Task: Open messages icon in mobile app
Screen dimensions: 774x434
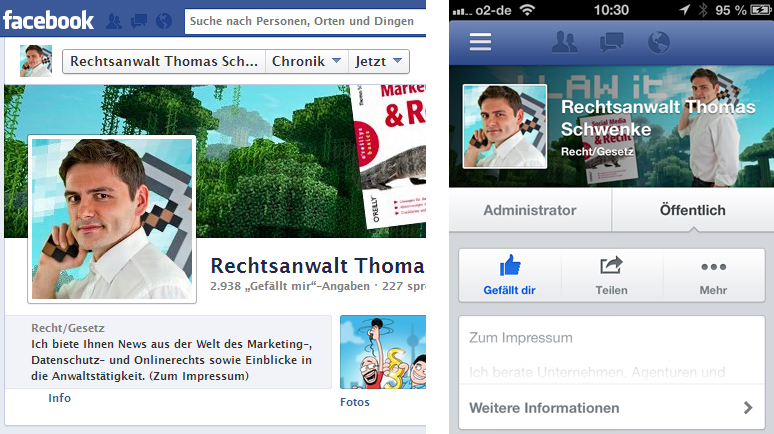Action: (612, 42)
